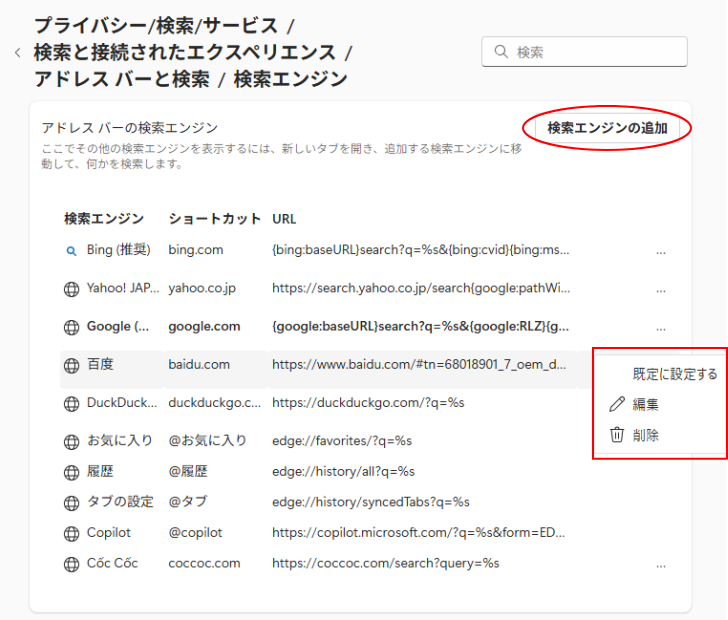Choose 既定に設定する from the context menu
This screenshot has width=728, height=620.
pos(675,374)
